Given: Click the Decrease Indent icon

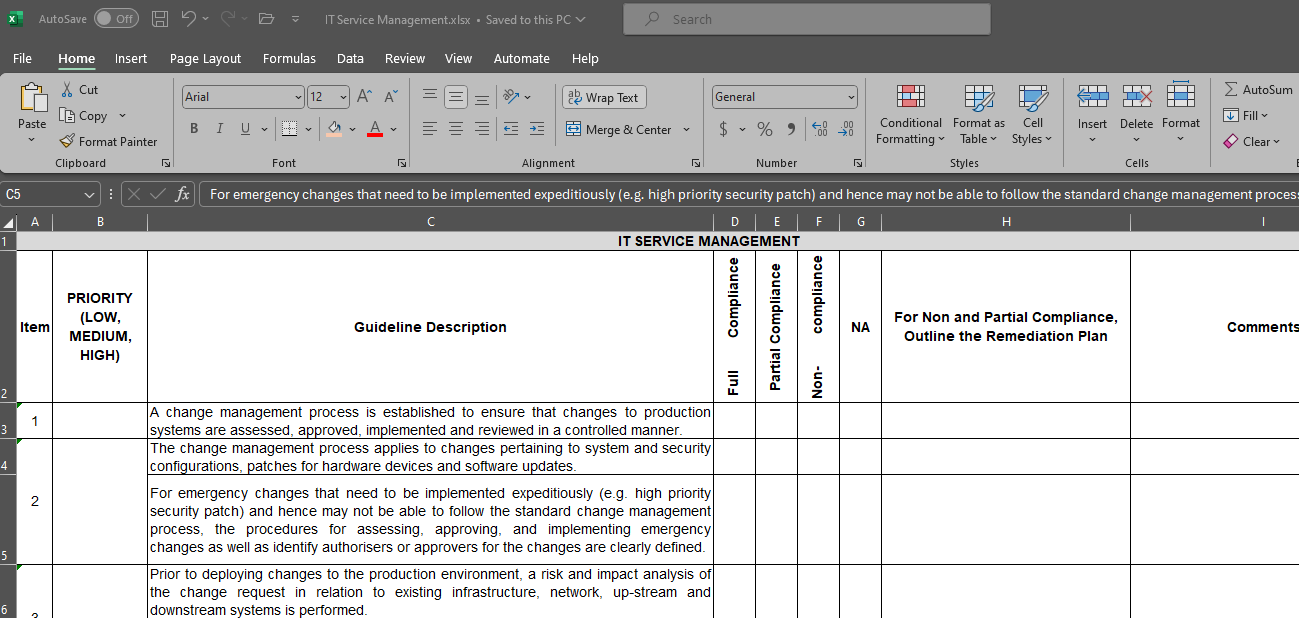Looking at the screenshot, I should [x=511, y=129].
